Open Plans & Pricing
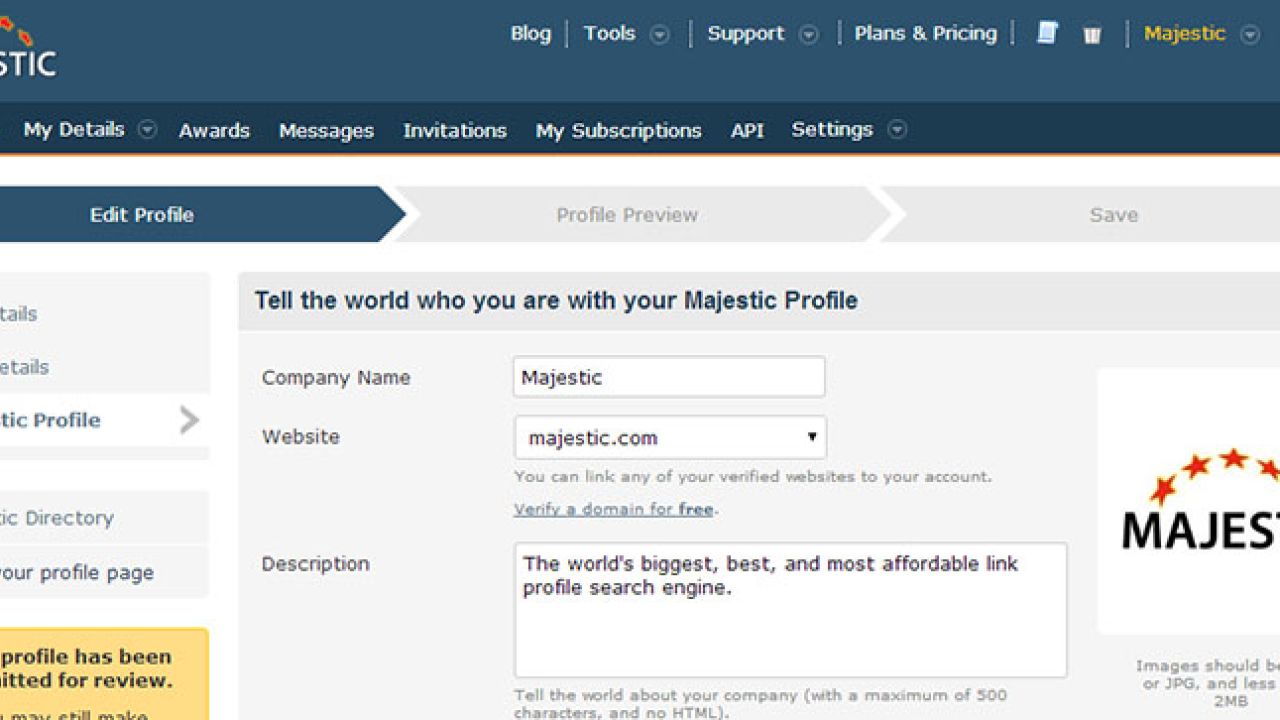1280x720 pixels. [x=925, y=34]
